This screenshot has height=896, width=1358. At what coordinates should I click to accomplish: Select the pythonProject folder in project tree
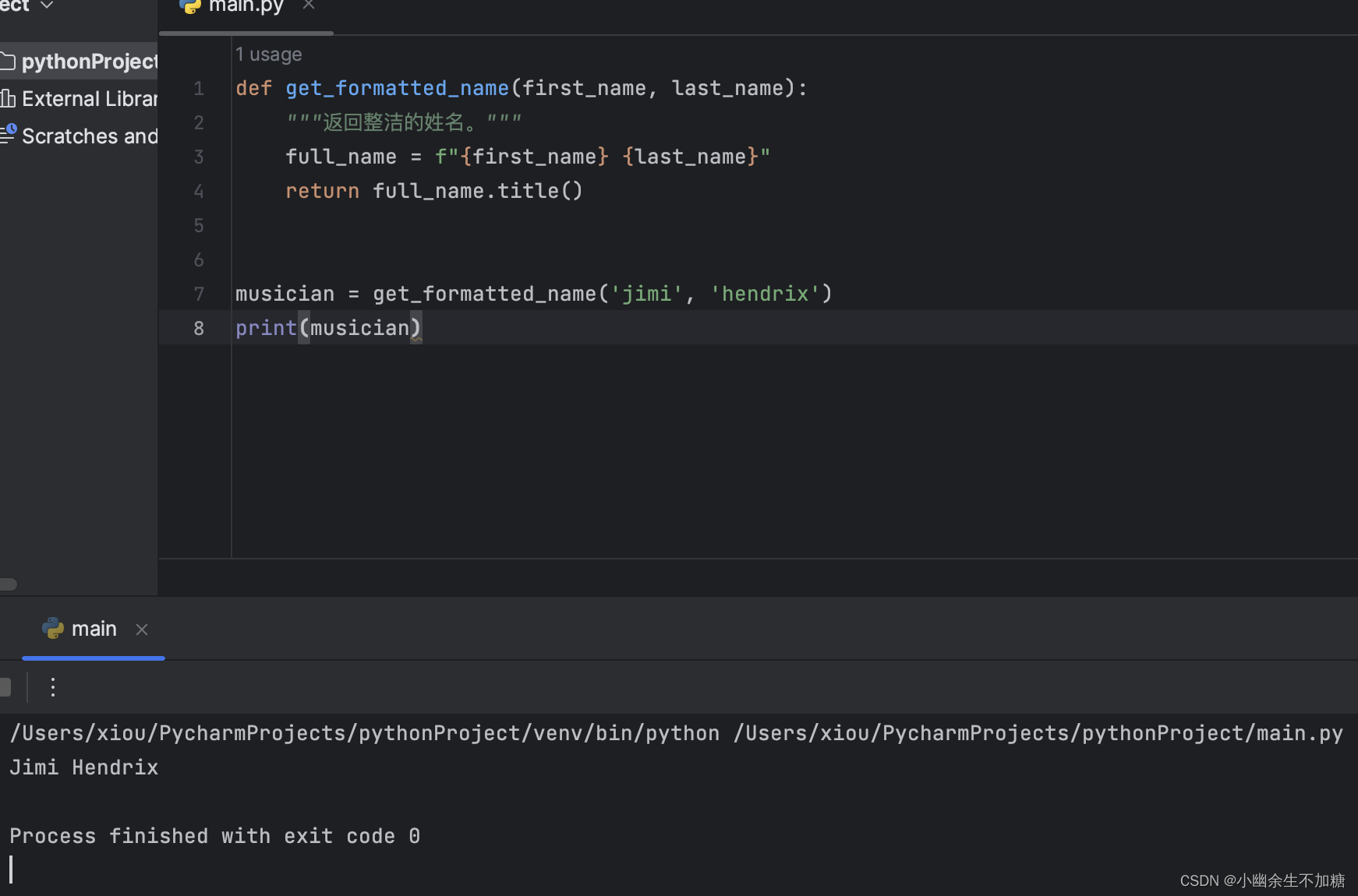pos(79,62)
